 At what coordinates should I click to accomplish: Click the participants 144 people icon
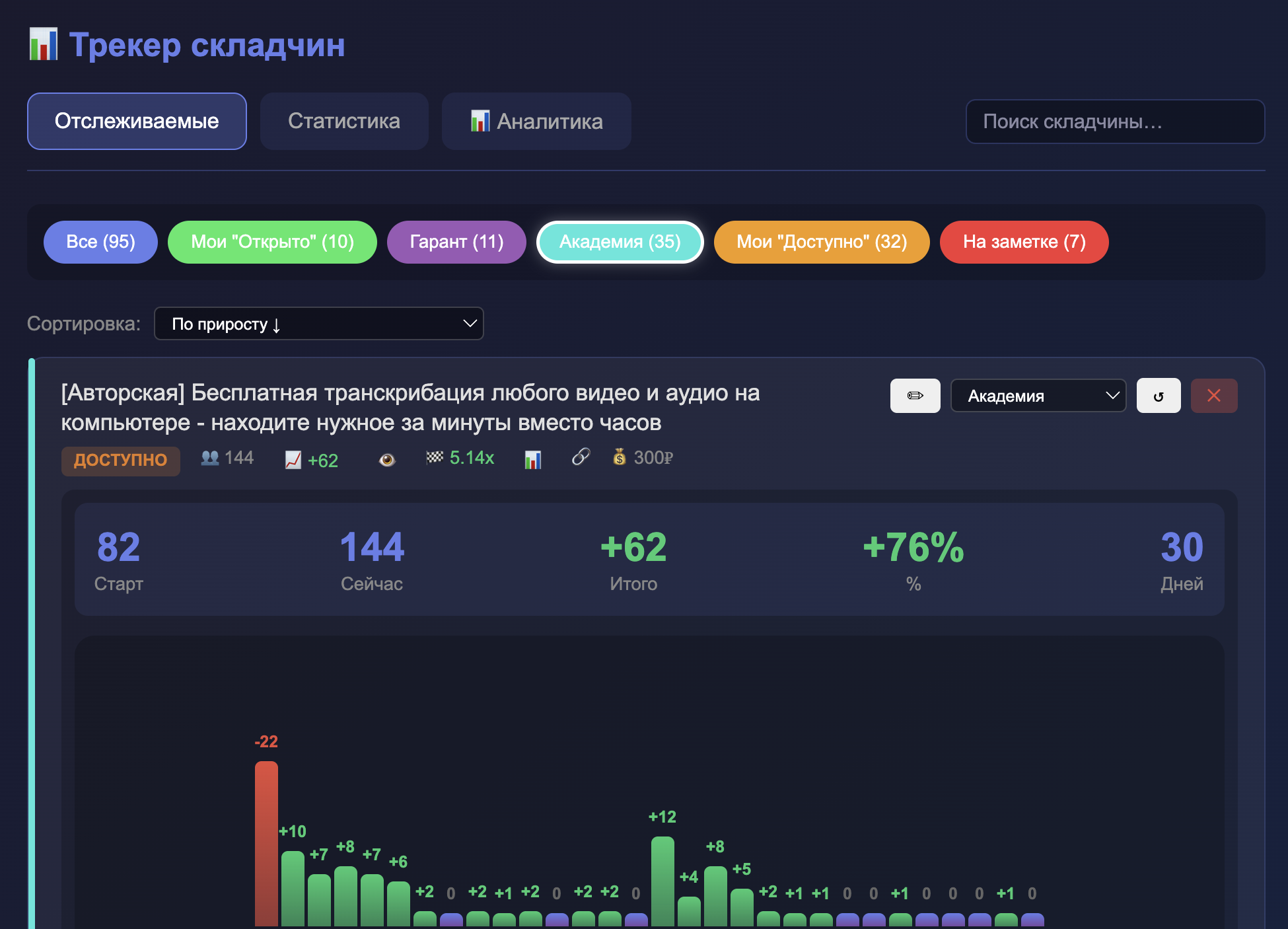[x=210, y=457]
